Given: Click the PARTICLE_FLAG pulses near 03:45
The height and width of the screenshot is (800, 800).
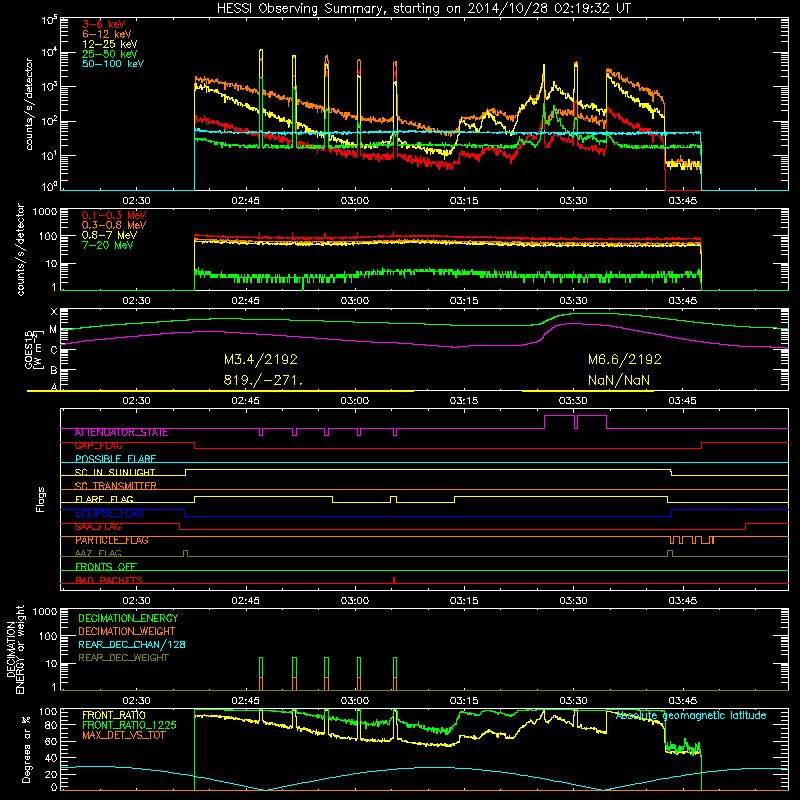Looking at the screenshot, I should click(x=692, y=540).
